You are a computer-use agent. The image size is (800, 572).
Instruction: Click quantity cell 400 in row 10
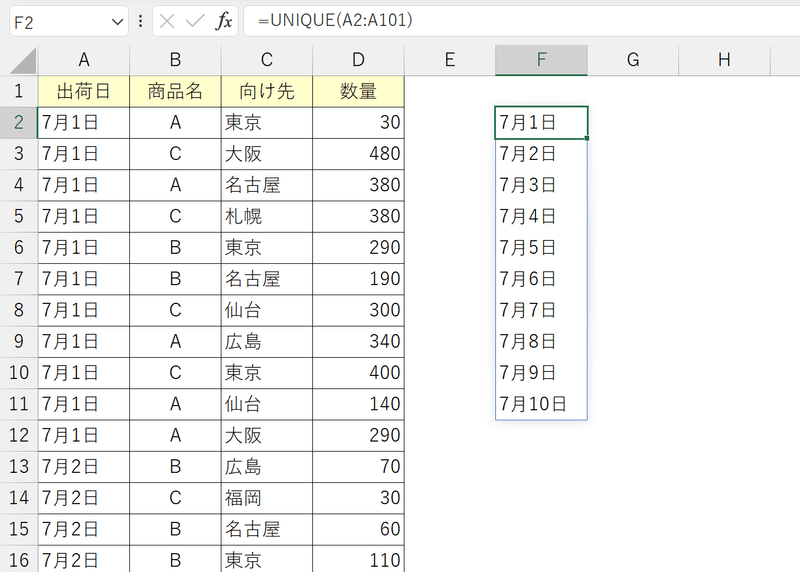pyautogui.click(x=358, y=372)
